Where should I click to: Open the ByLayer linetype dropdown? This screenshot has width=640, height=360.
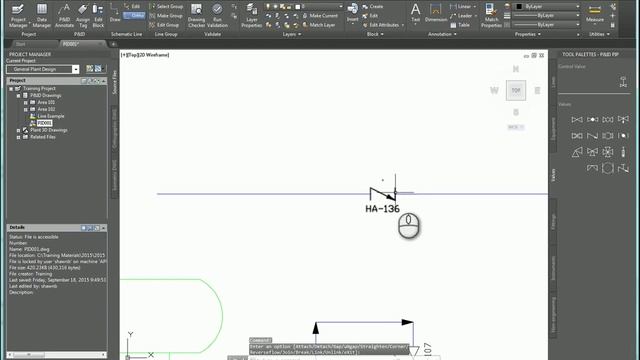point(577,24)
